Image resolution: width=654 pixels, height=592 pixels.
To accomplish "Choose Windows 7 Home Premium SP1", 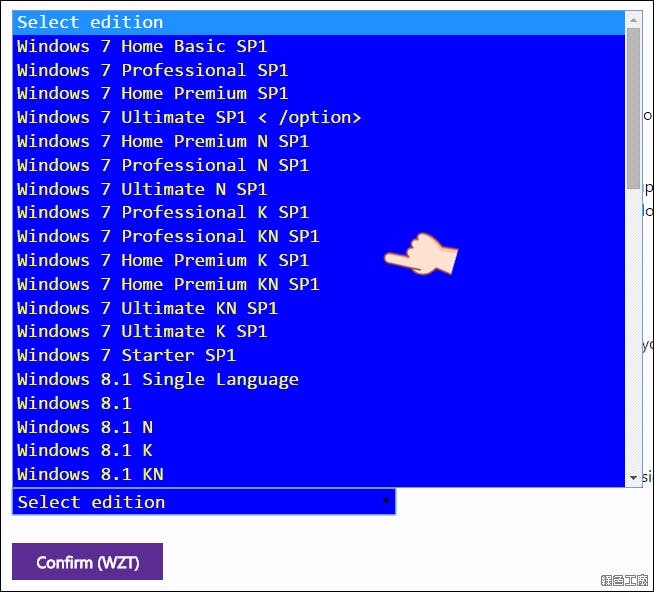I will click(x=319, y=93).
